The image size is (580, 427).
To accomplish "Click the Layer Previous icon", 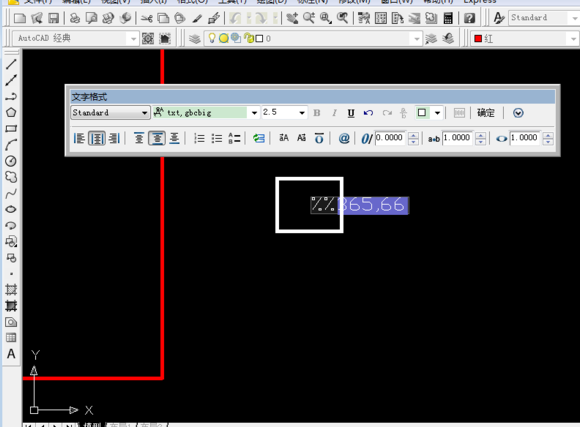I will [x=448, y=38].
